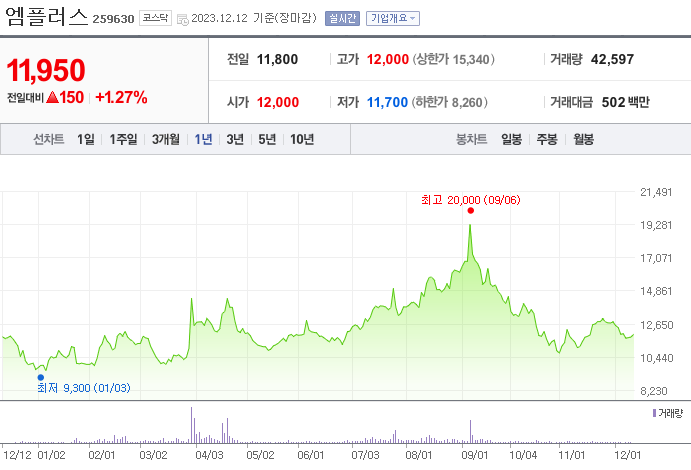Click the 하한가 8,260 text
Screen dimensions: 691x470
[450, 103]
